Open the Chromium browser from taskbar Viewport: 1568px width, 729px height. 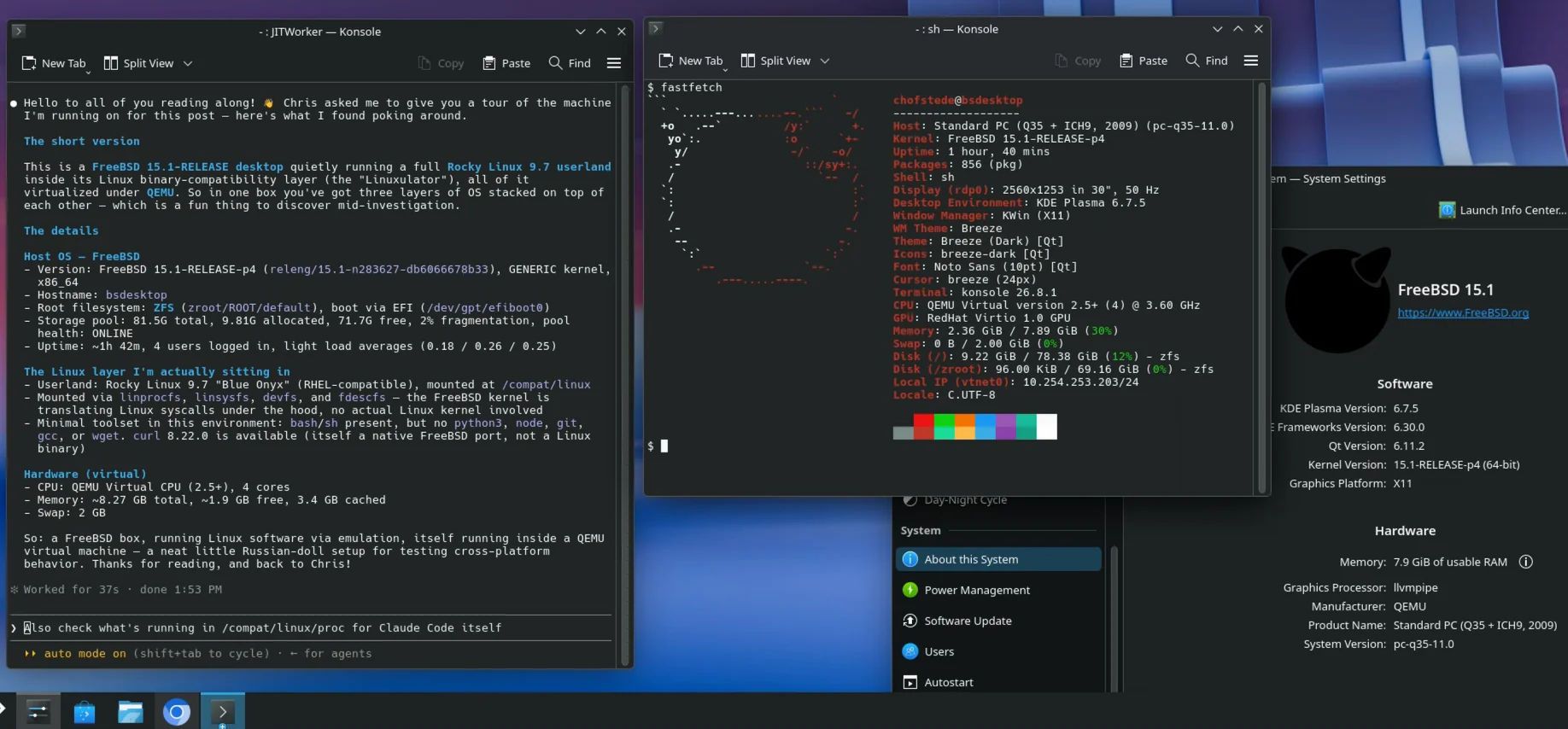click(x=177, y=711)
